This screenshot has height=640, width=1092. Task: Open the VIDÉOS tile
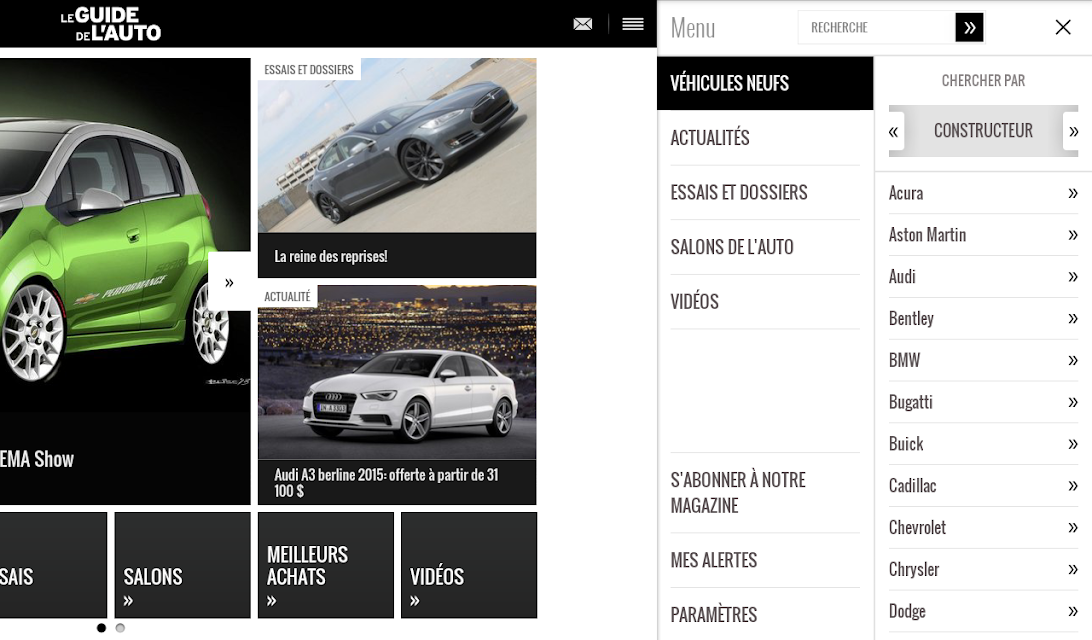469,565
